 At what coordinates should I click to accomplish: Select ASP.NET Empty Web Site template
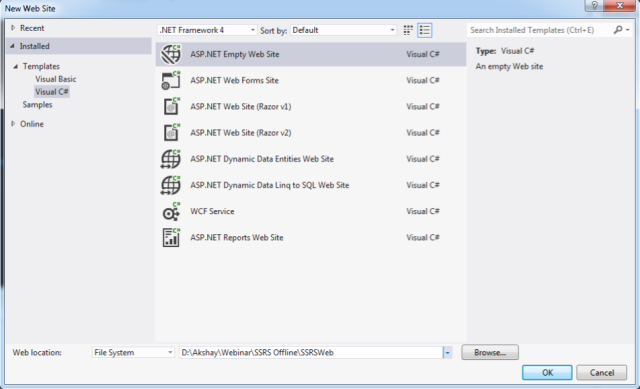(311, 54)
